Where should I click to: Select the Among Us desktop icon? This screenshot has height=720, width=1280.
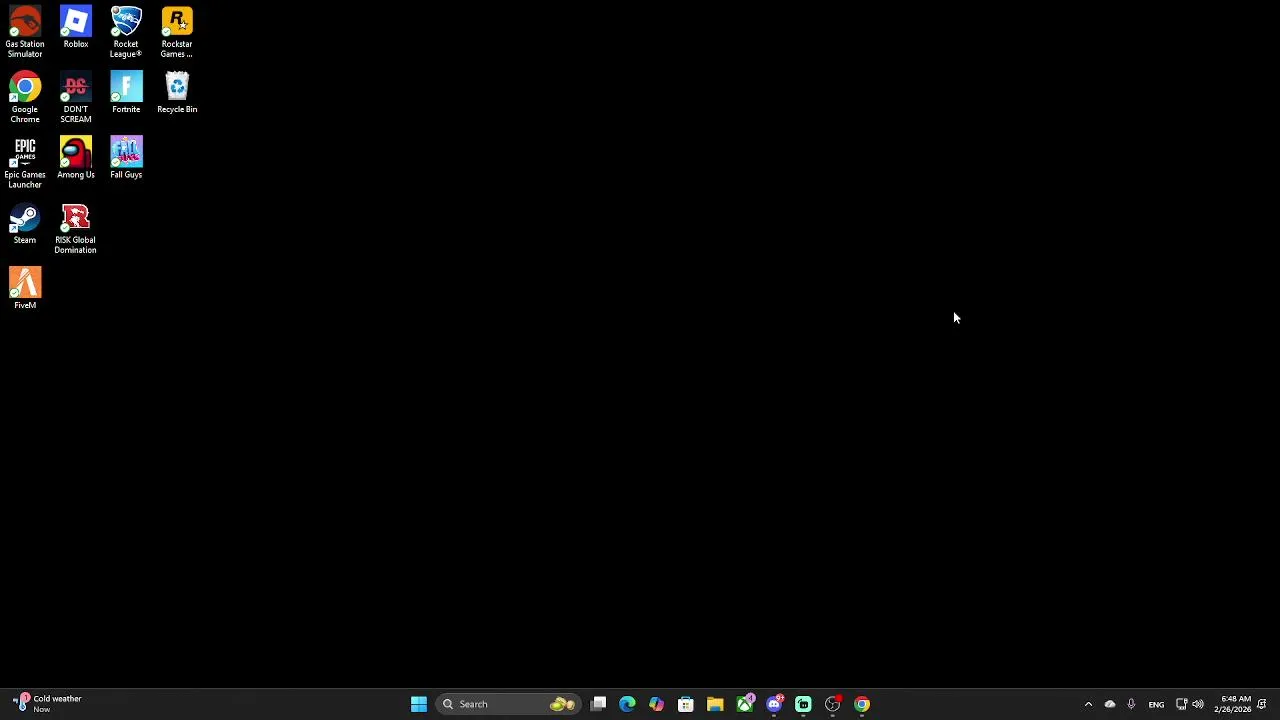click(76, 158)
